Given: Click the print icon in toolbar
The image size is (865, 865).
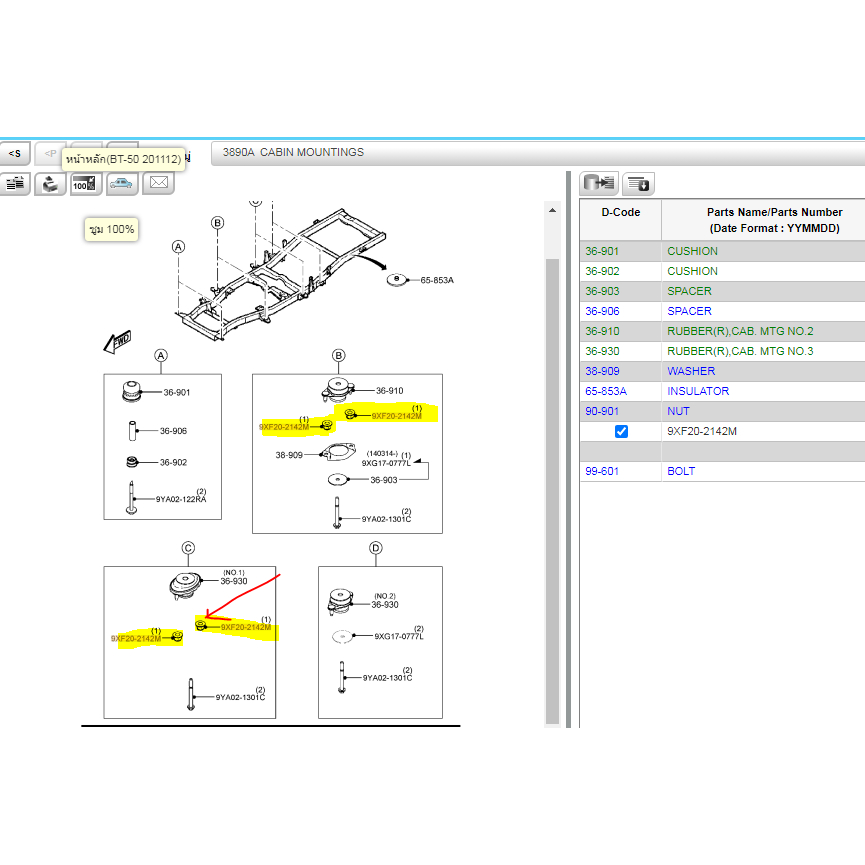Looking at the screenshot, I should coord(50,183).
